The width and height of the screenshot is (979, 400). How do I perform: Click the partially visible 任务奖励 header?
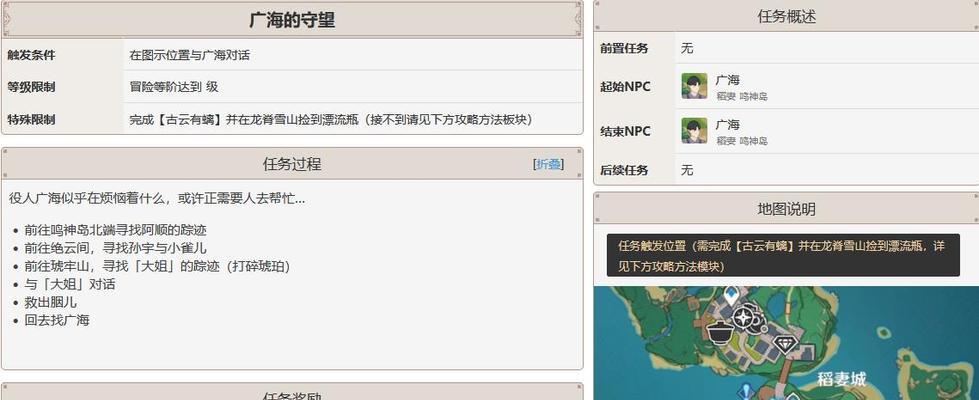(x=292, y=393)
